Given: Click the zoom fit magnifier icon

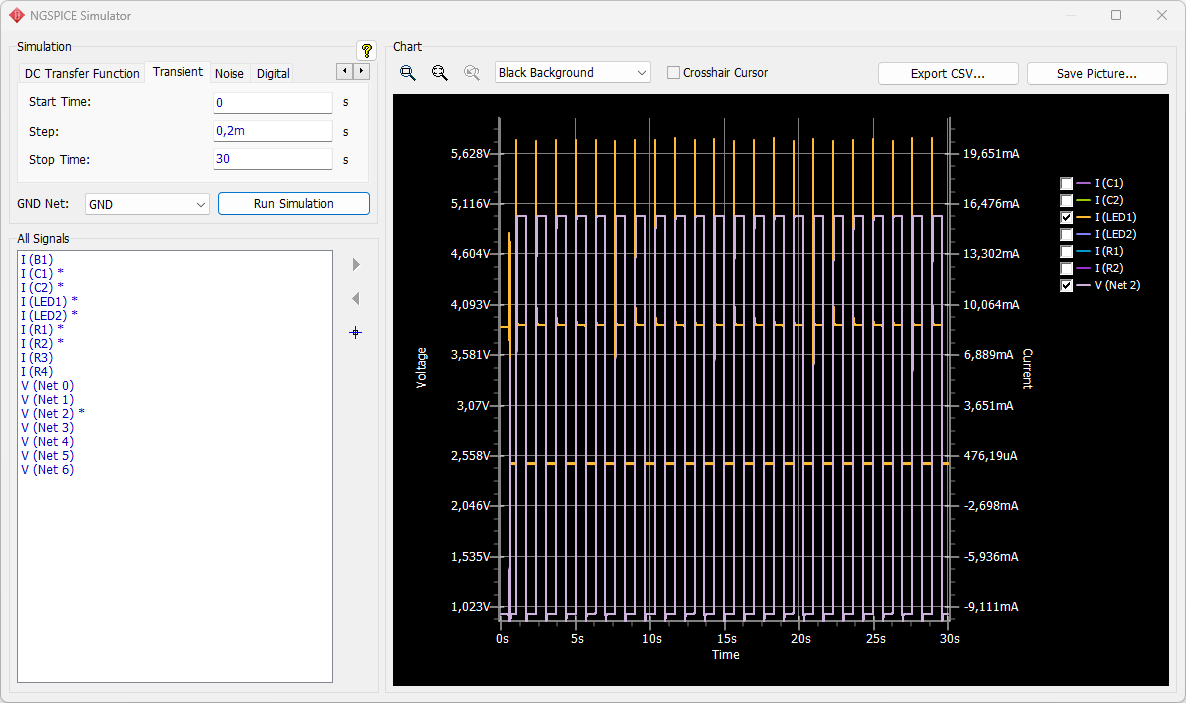Looking at the screenshot, I should 471,73.
